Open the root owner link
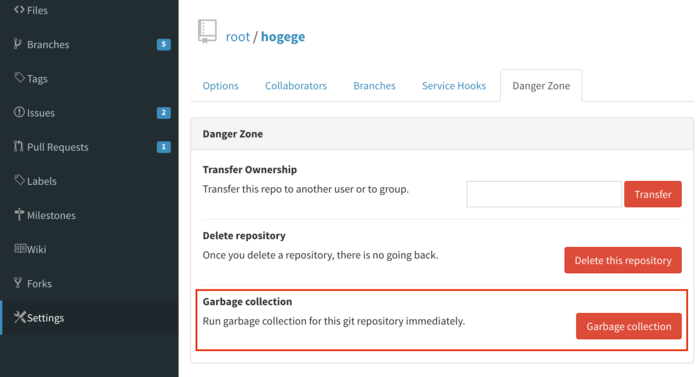The image size is (700, 377). 238,37
